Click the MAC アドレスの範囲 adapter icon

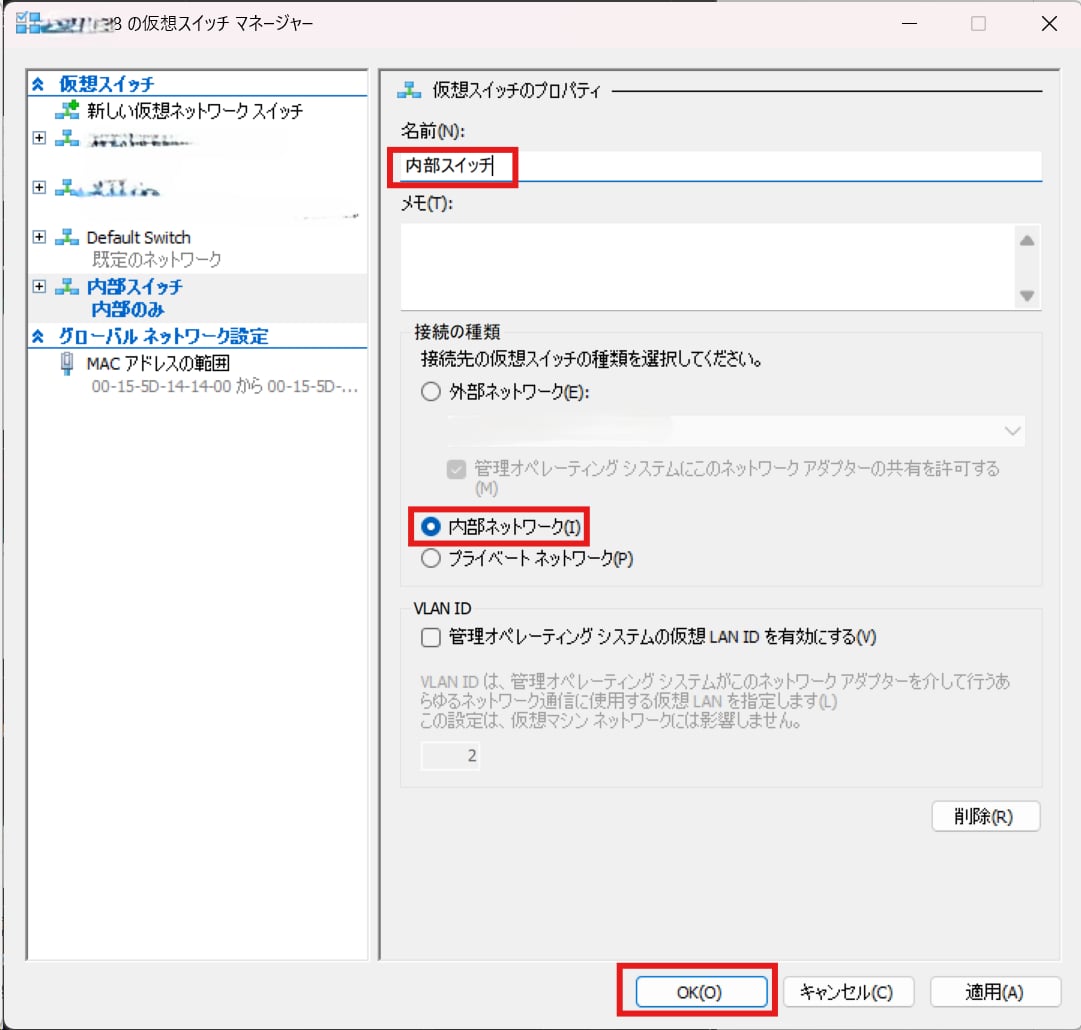point(67,363)
